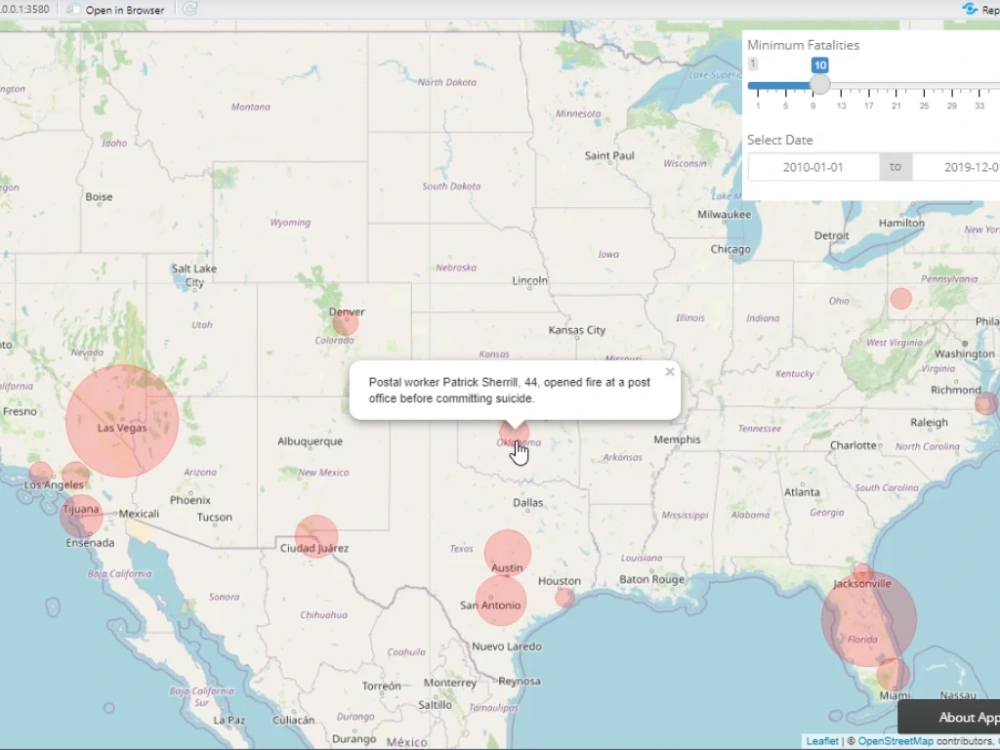
Task: Click the Salt Lake City map label
Action: point(194,275)
